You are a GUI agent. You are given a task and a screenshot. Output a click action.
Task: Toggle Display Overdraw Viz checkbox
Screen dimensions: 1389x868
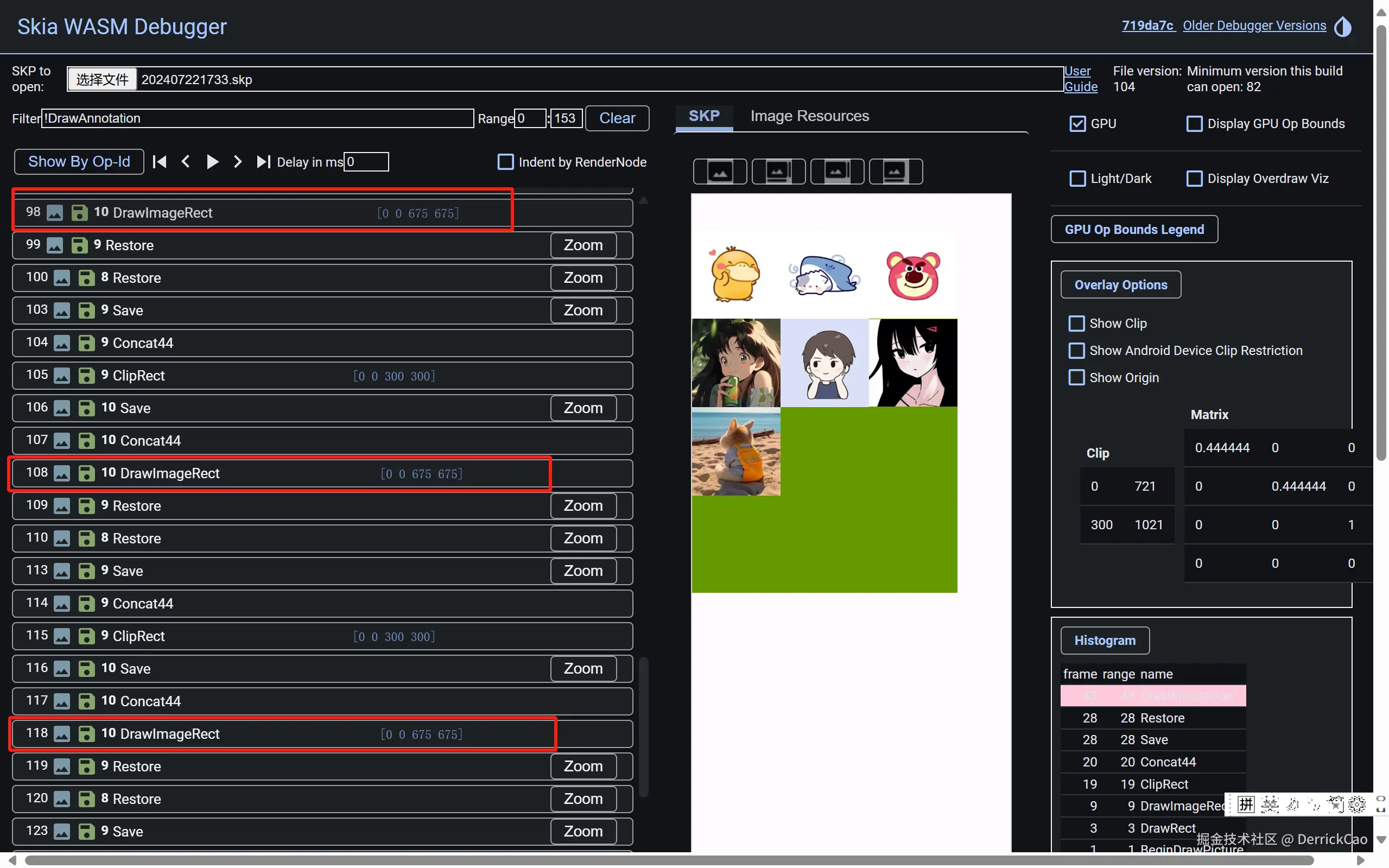click(1194, 179)
